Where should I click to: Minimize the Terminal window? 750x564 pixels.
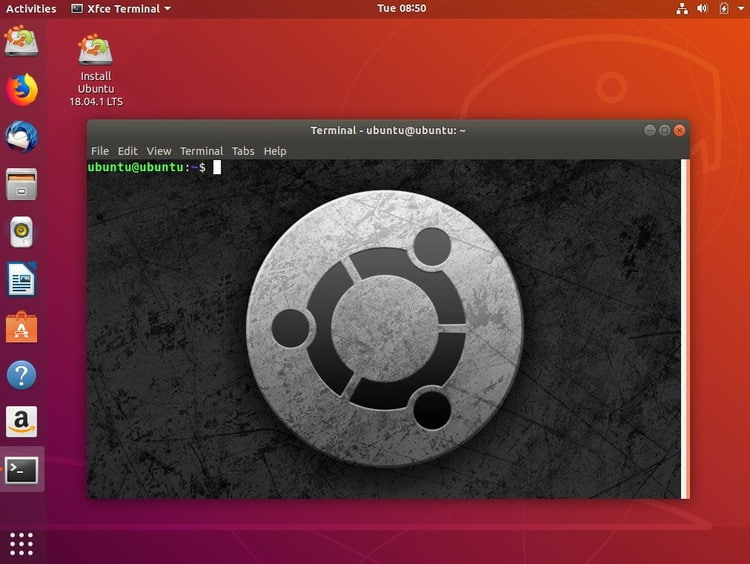[x=650, y=130]
